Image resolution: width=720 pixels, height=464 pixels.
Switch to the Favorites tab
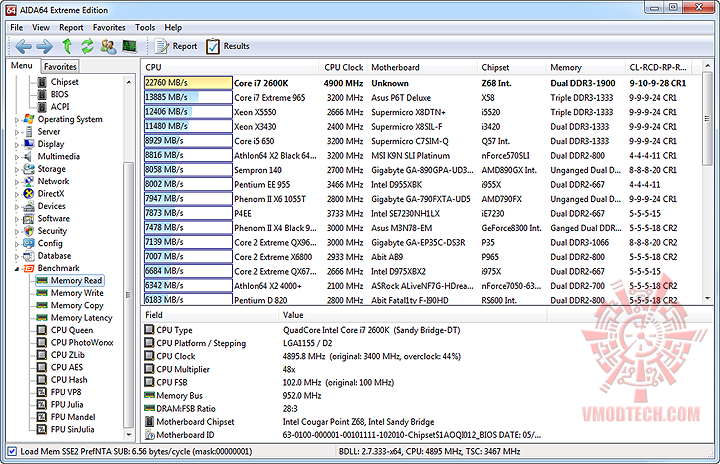point(60,67)
